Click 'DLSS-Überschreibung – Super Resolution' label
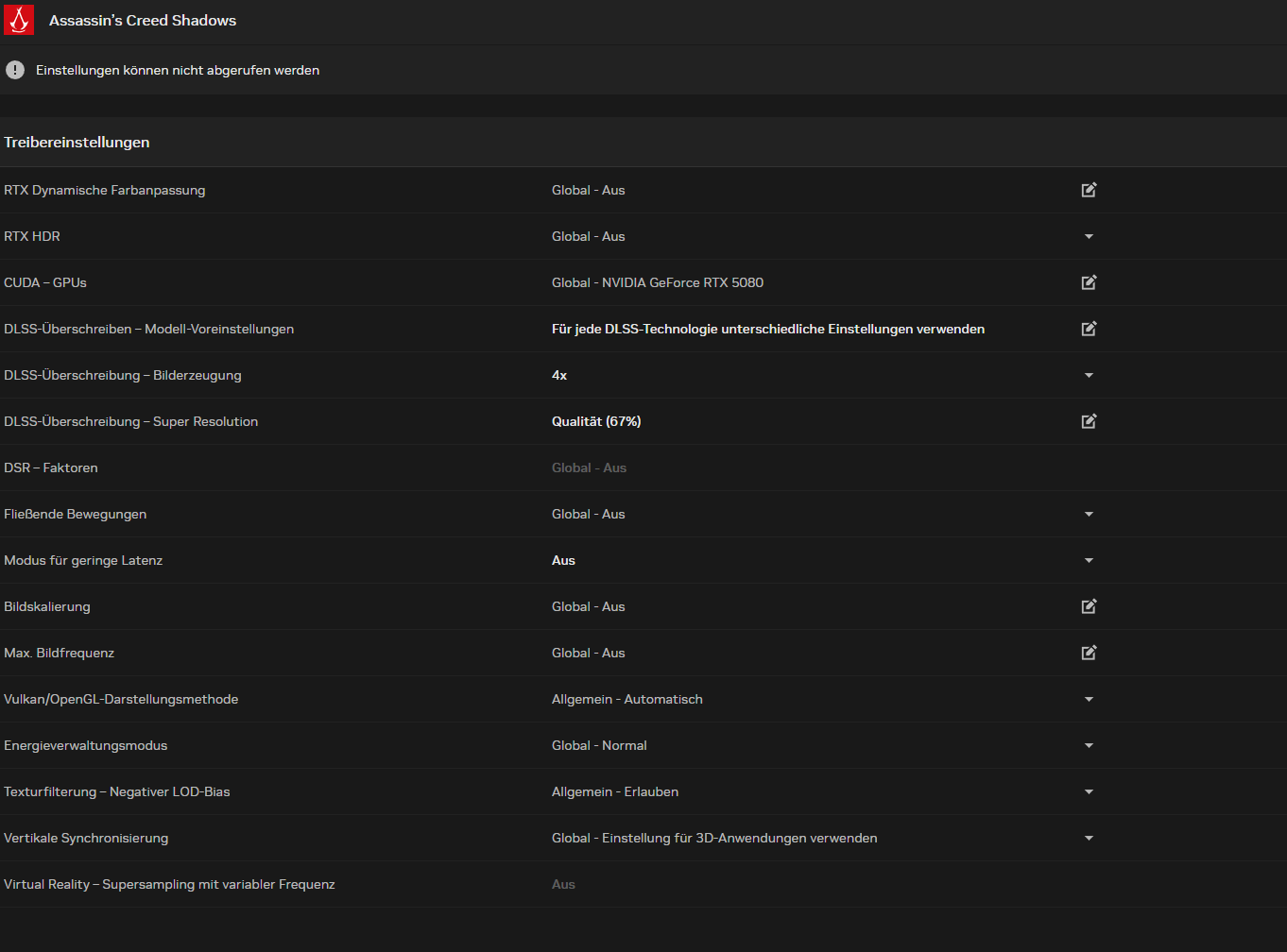This screenshot has height=952, width=1287. 130,421
